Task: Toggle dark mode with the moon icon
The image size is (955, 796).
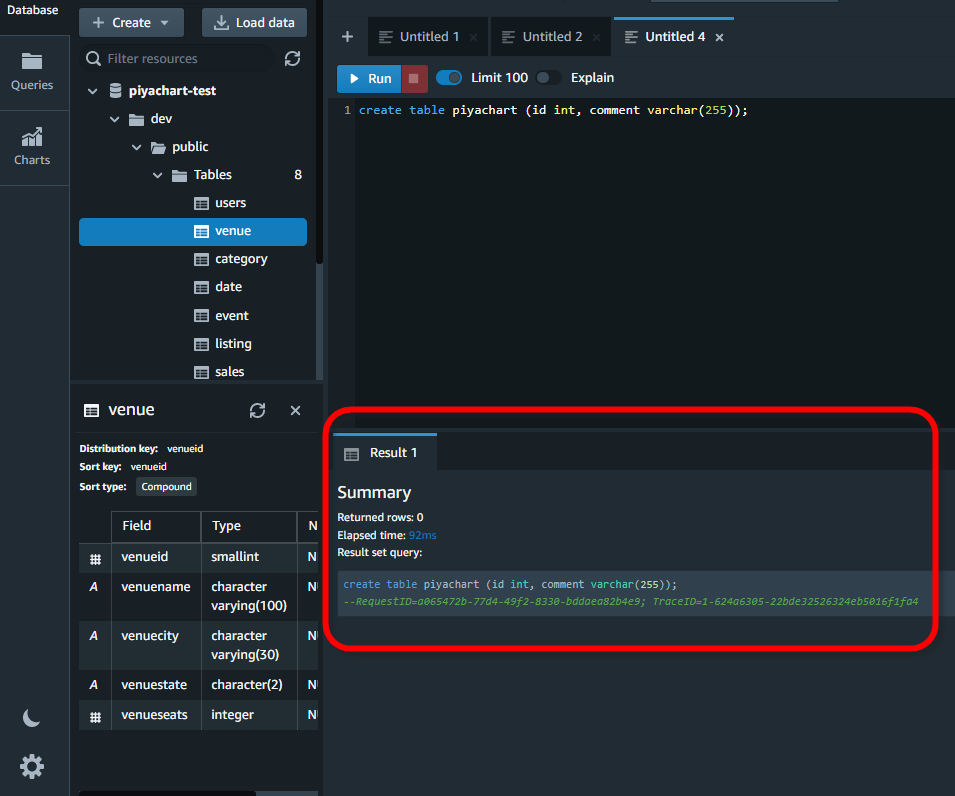Action: click(x=31, y=717)
